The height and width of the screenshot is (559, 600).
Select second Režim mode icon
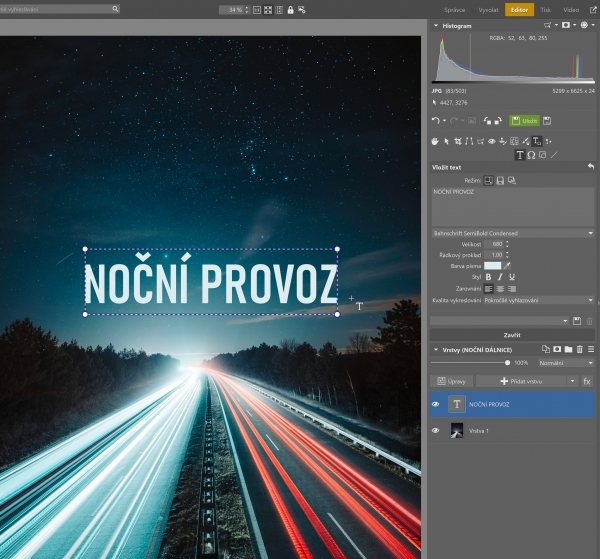pos(500,181)
